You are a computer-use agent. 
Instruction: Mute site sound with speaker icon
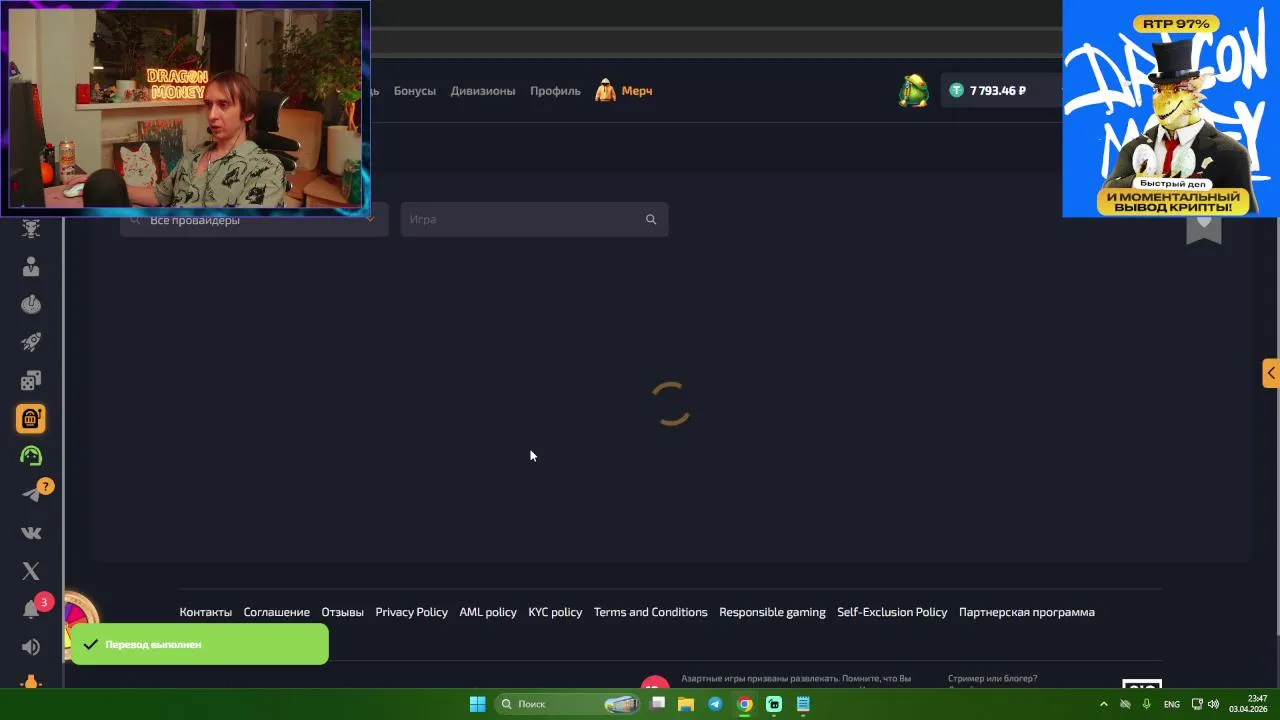[x=31, y=647]
